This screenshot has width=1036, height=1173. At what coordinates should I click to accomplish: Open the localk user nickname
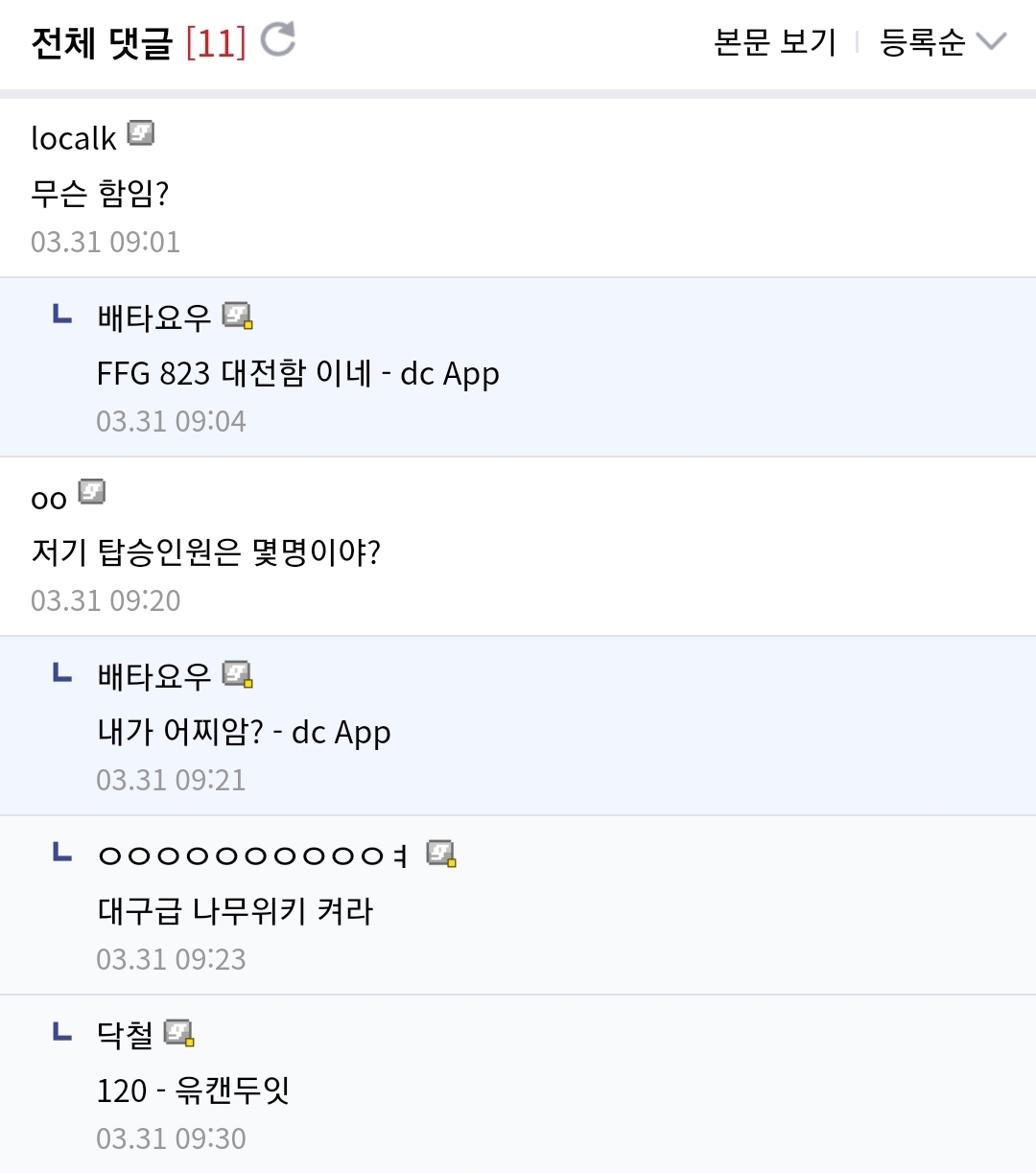tap(73, 138)
